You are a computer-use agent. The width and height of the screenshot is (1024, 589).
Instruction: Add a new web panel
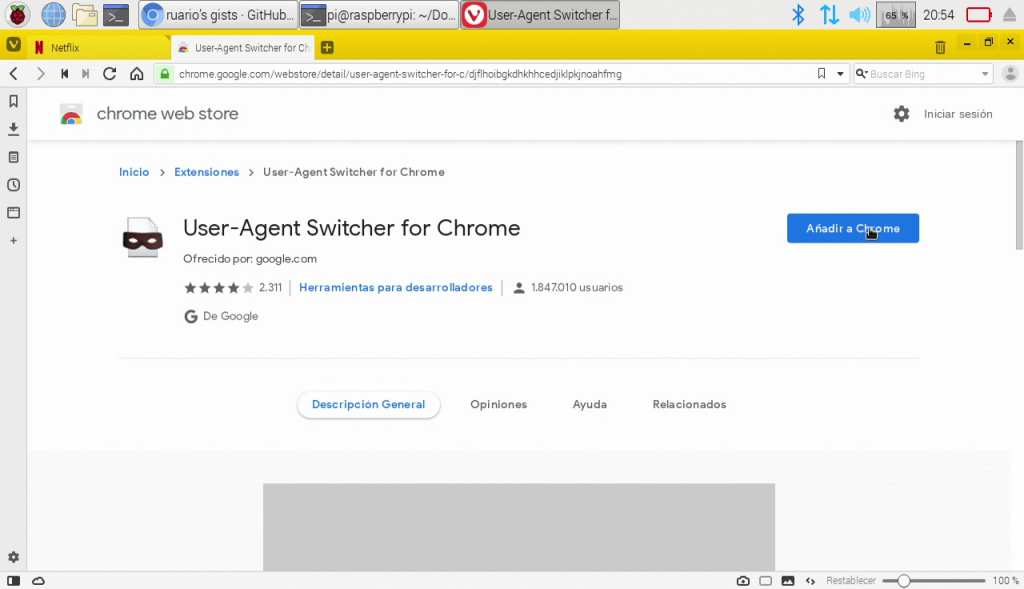(13, 241)
